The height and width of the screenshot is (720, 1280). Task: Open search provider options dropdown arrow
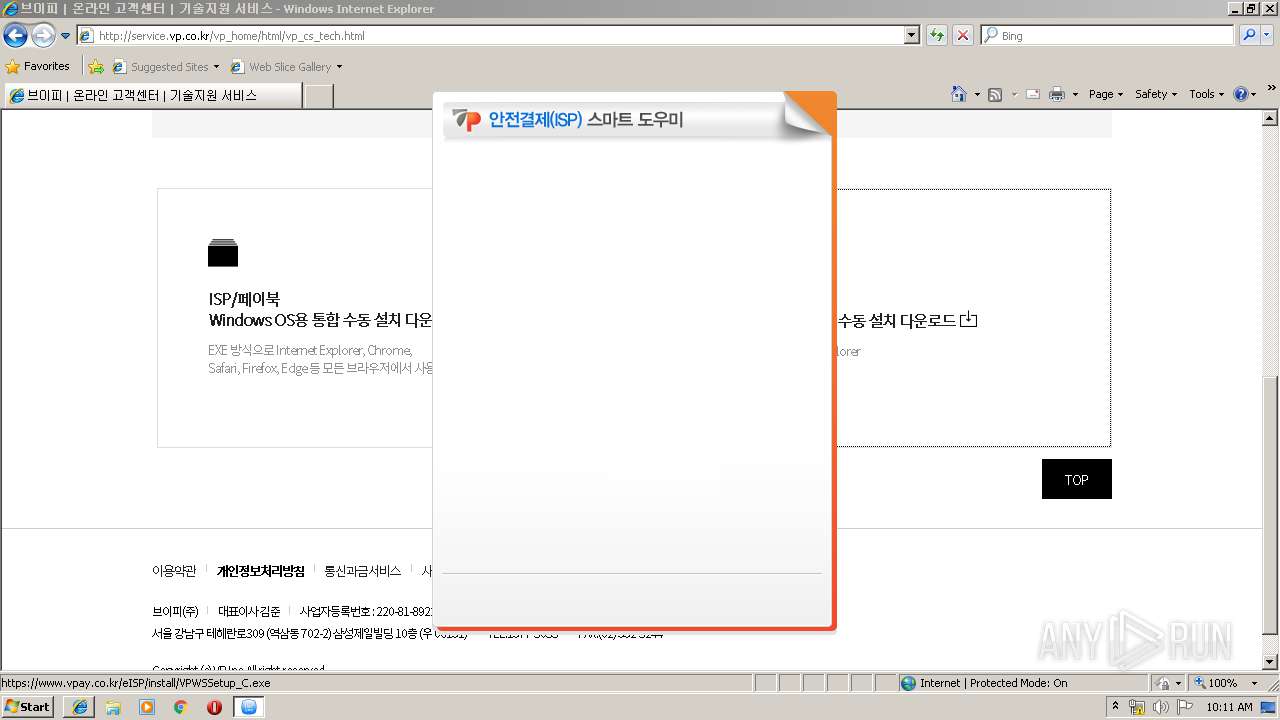point(1267,35)
